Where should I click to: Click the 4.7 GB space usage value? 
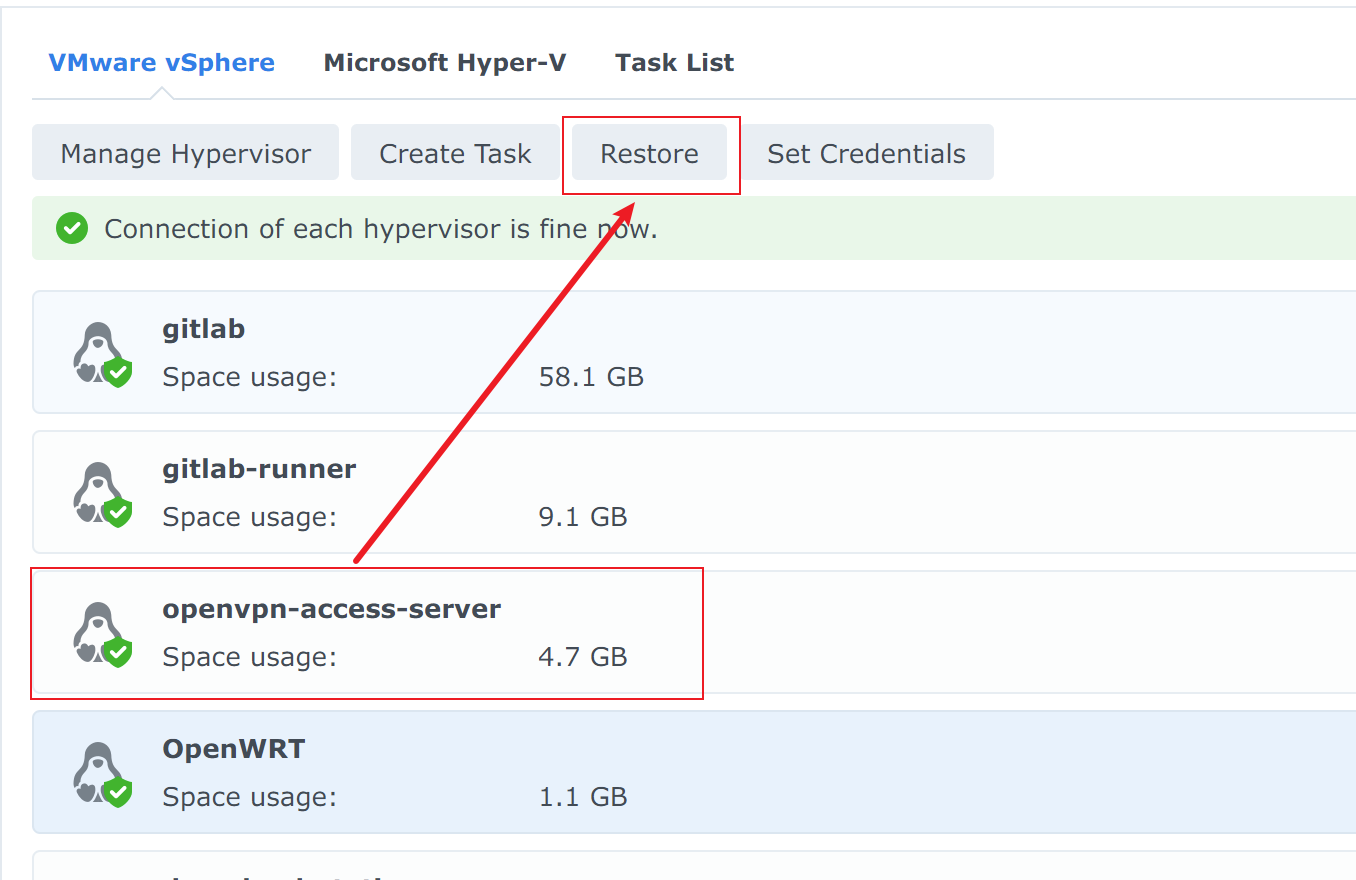click(582, 657)
